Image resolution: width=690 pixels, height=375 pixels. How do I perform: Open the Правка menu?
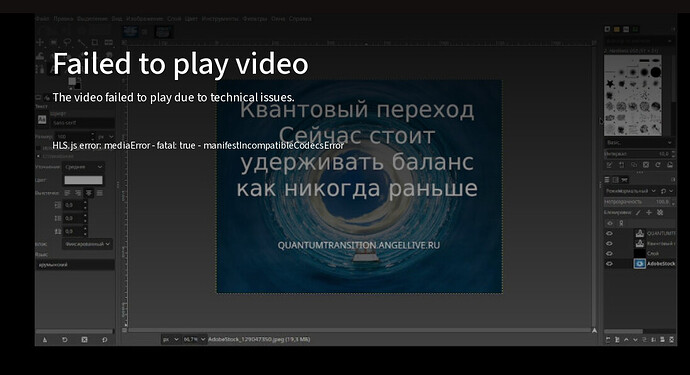[x=63, y=19]
